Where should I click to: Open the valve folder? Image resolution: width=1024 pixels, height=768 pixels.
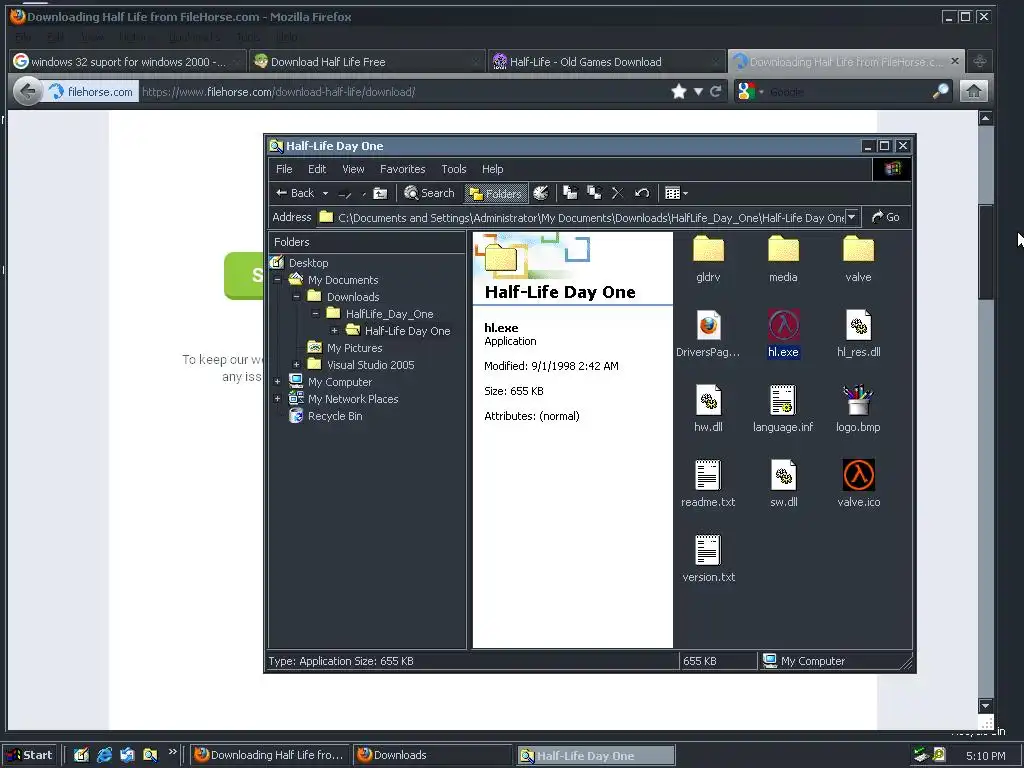tap(858, 259)
